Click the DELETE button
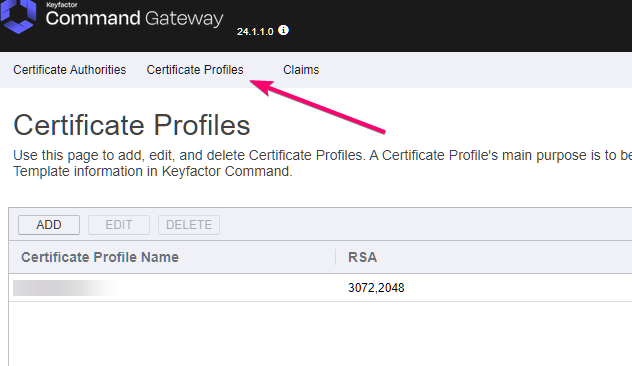 [189, 225]
